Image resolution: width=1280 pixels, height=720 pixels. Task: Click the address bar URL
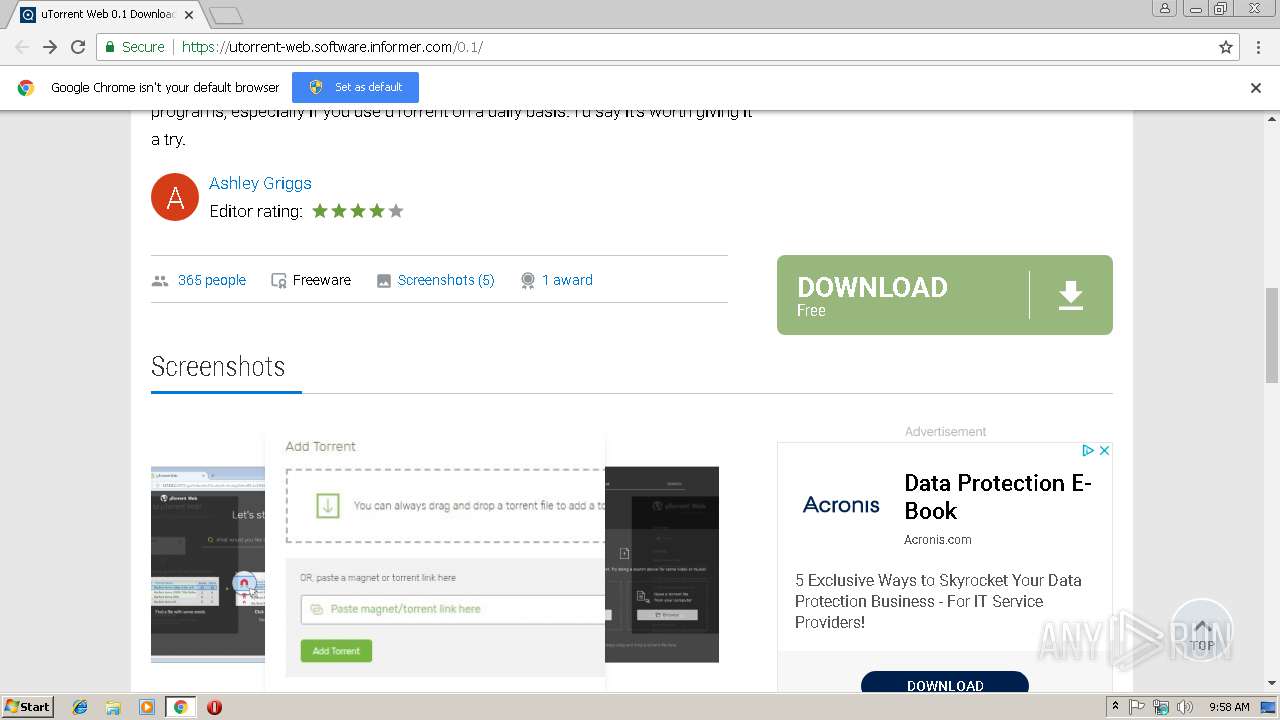tap(332, 47)
